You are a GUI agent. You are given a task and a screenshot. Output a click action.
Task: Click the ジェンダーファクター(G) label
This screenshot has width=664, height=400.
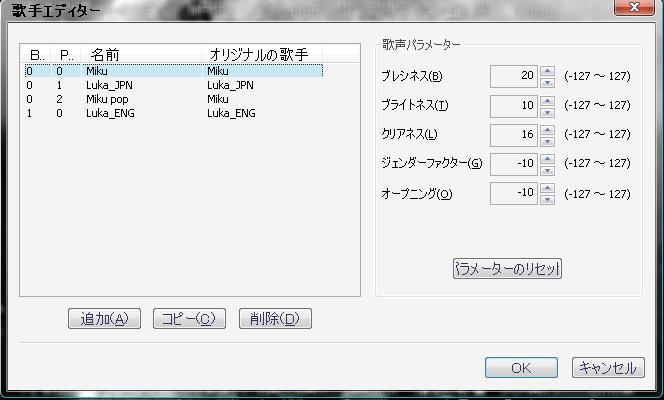432,163
